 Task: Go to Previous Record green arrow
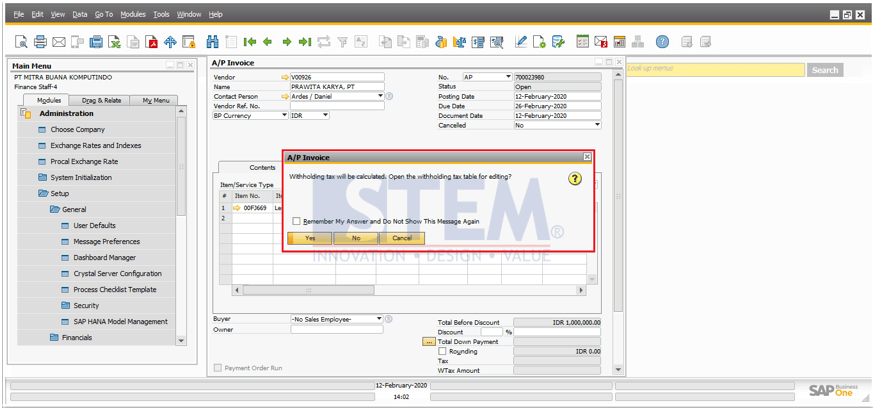(x=268, y=41)
